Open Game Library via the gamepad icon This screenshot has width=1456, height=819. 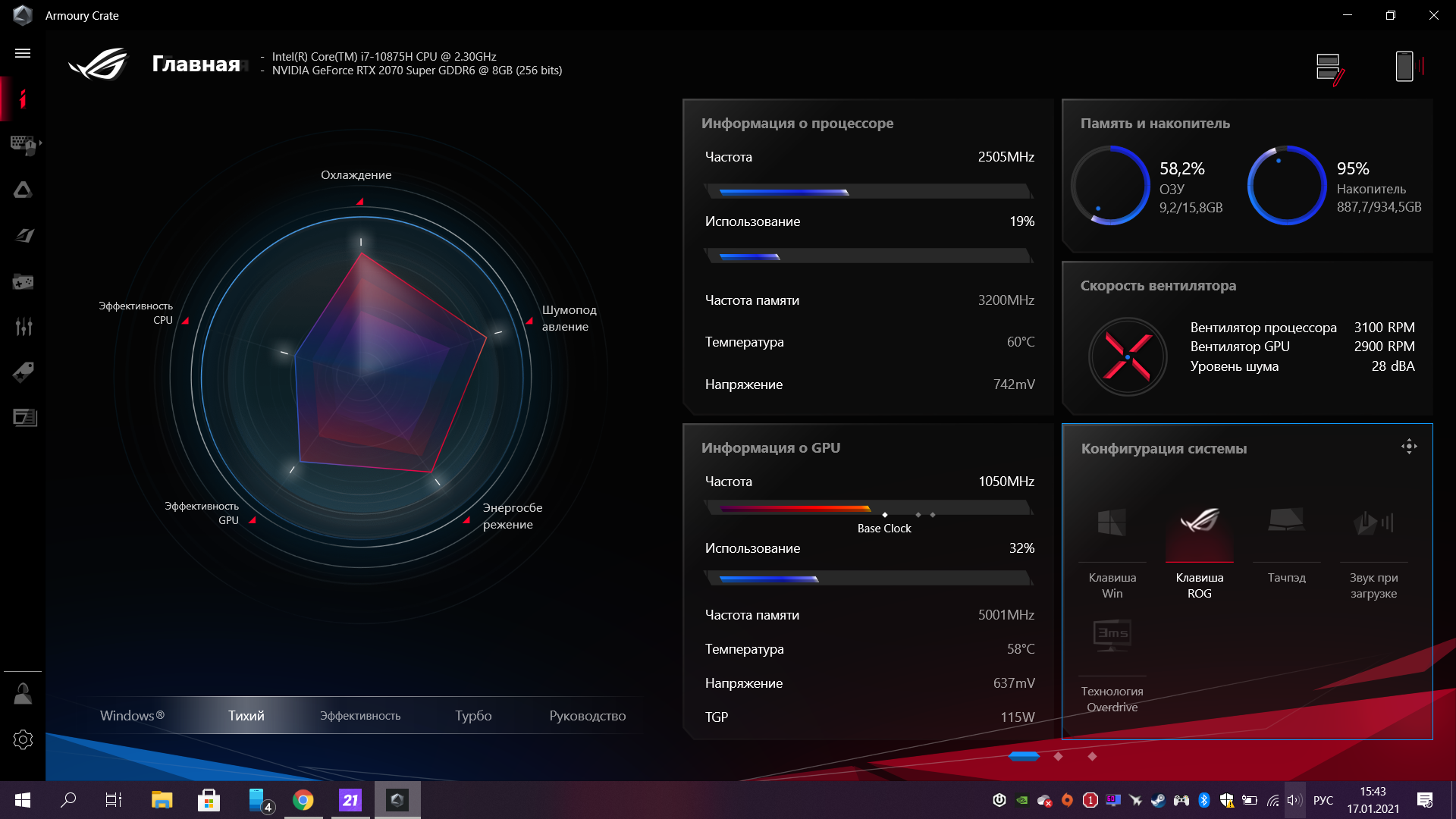[x=23, y=281]
